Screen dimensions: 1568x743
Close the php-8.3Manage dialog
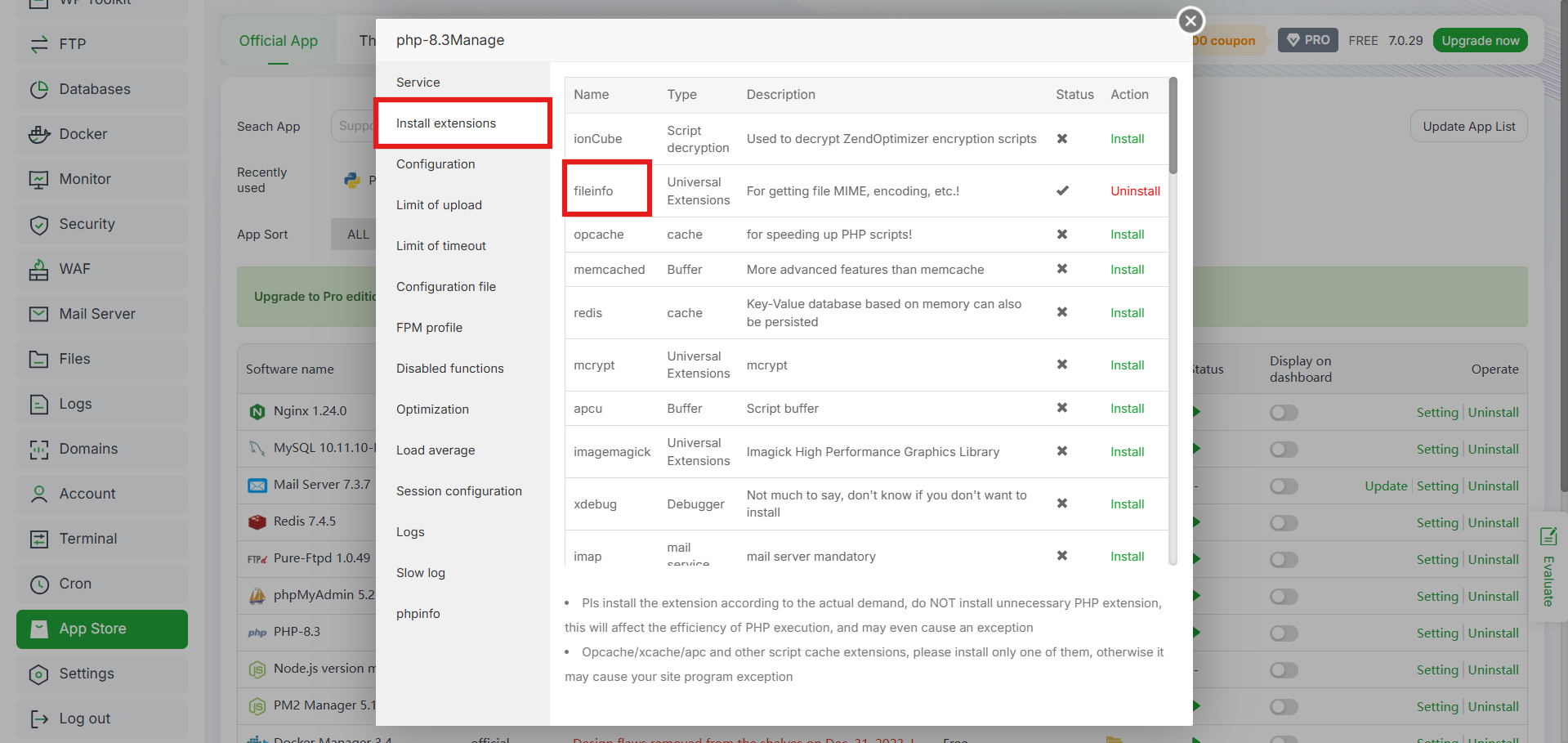coord(1191,20)
